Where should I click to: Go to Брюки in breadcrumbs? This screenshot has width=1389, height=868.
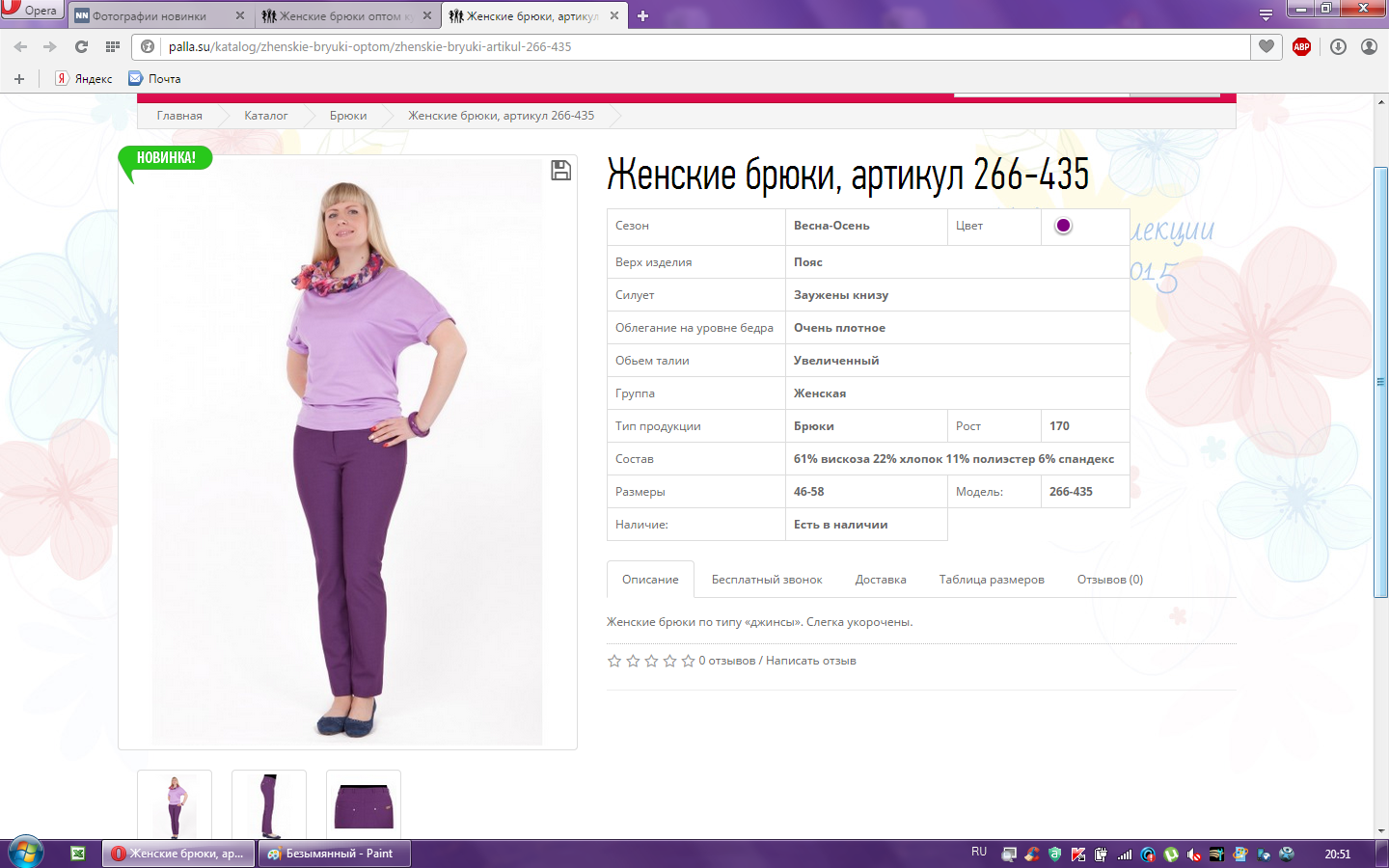coord(348,116)
